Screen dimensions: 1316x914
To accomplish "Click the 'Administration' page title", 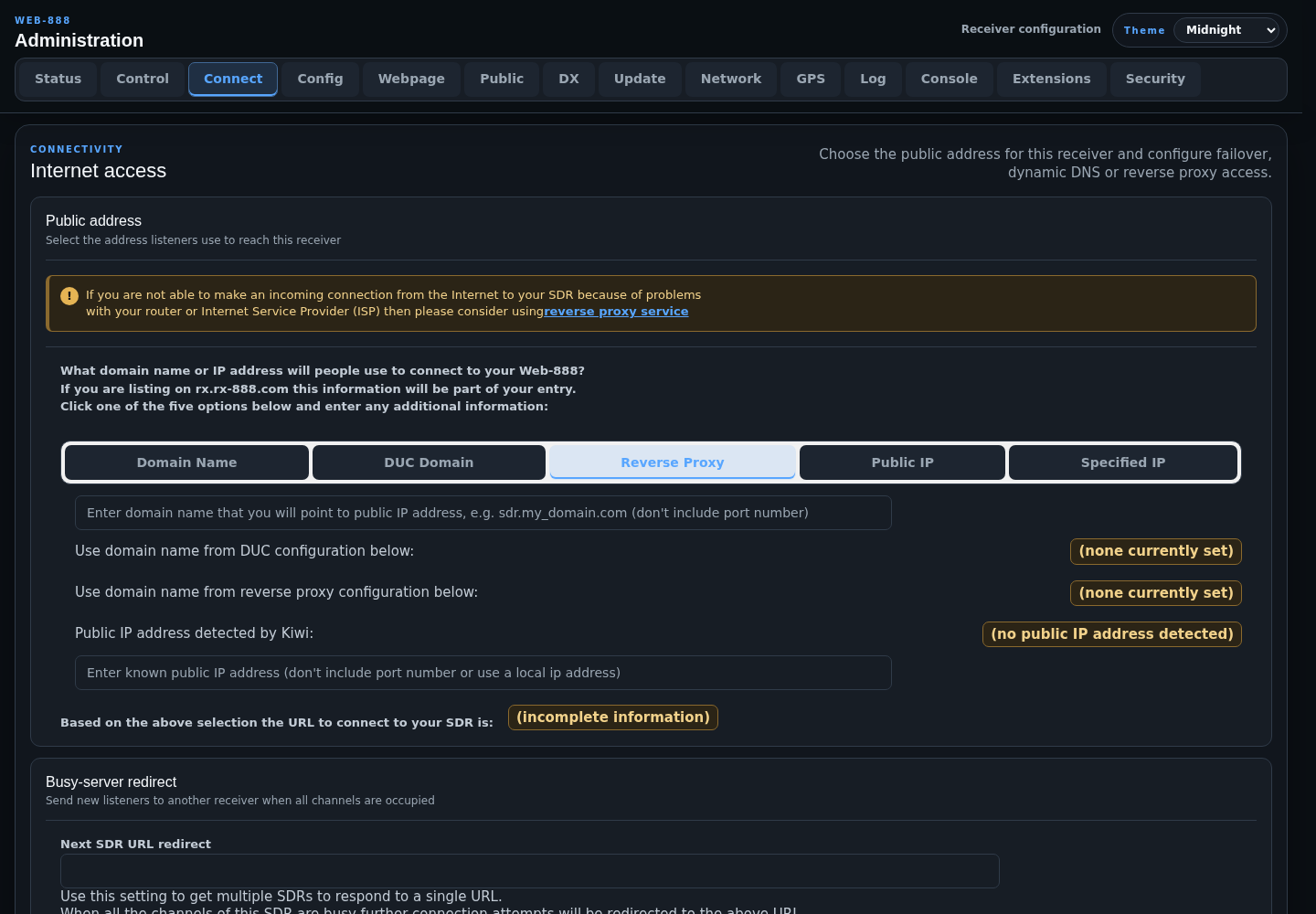I will click(80, 40).
